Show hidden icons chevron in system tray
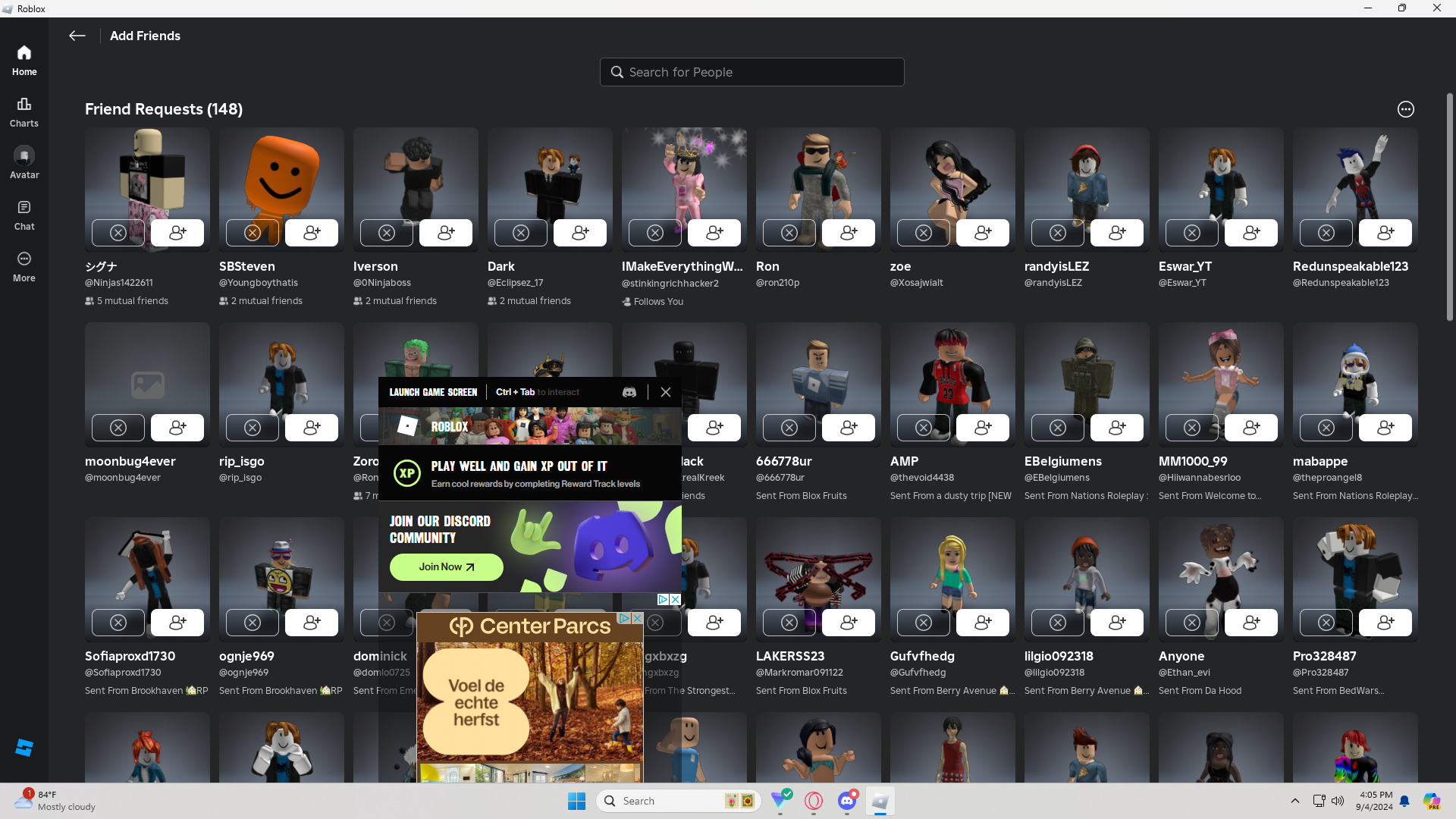The image size is (1456, 819). tap(1295, 801)
